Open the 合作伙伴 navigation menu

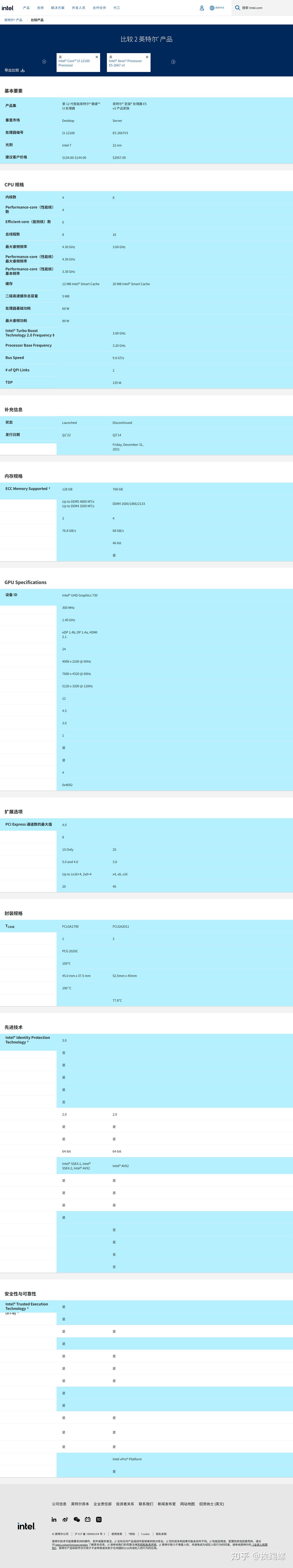99,8
